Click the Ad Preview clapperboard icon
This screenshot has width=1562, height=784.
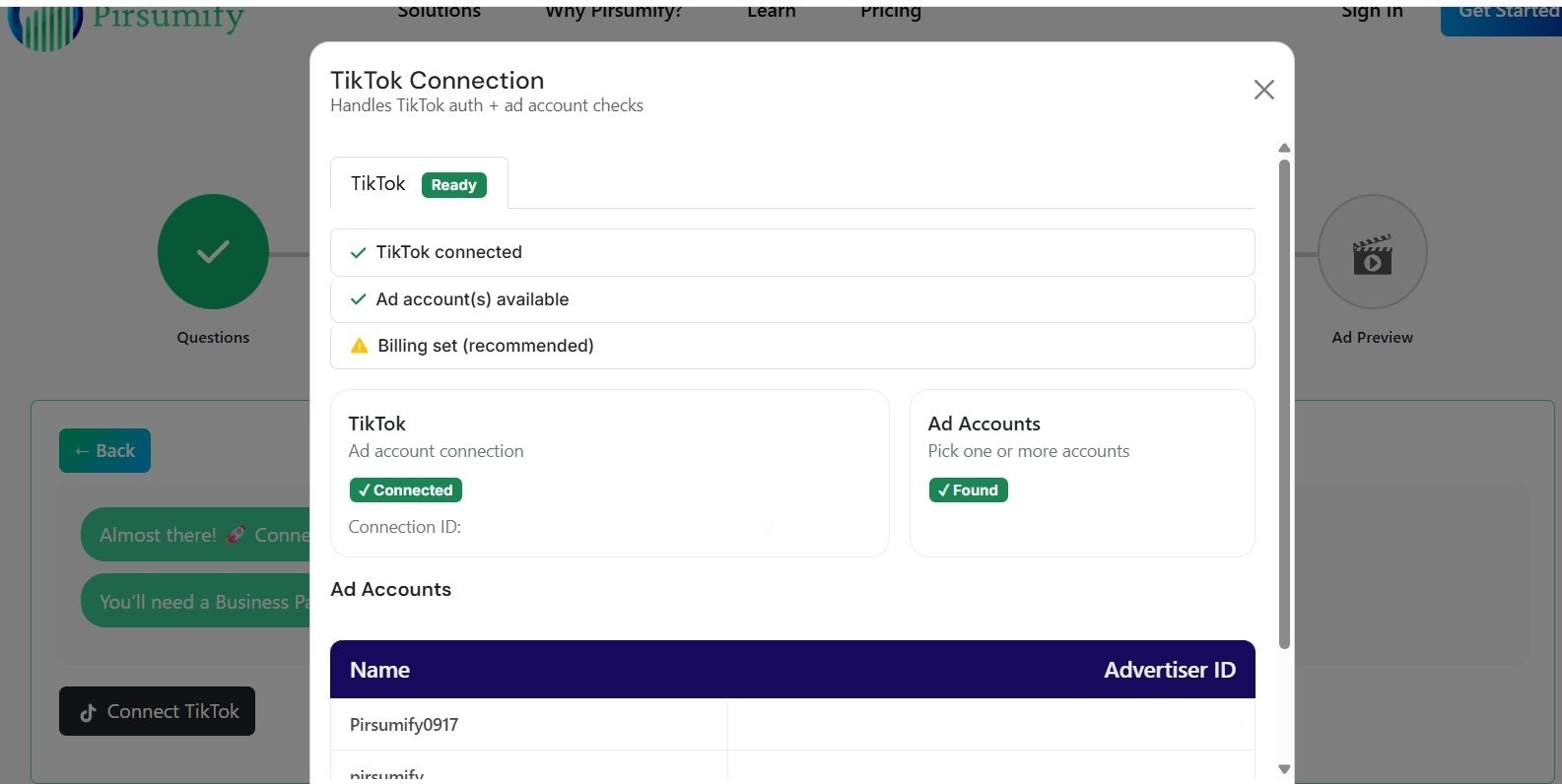click(x=1372, y=255)
